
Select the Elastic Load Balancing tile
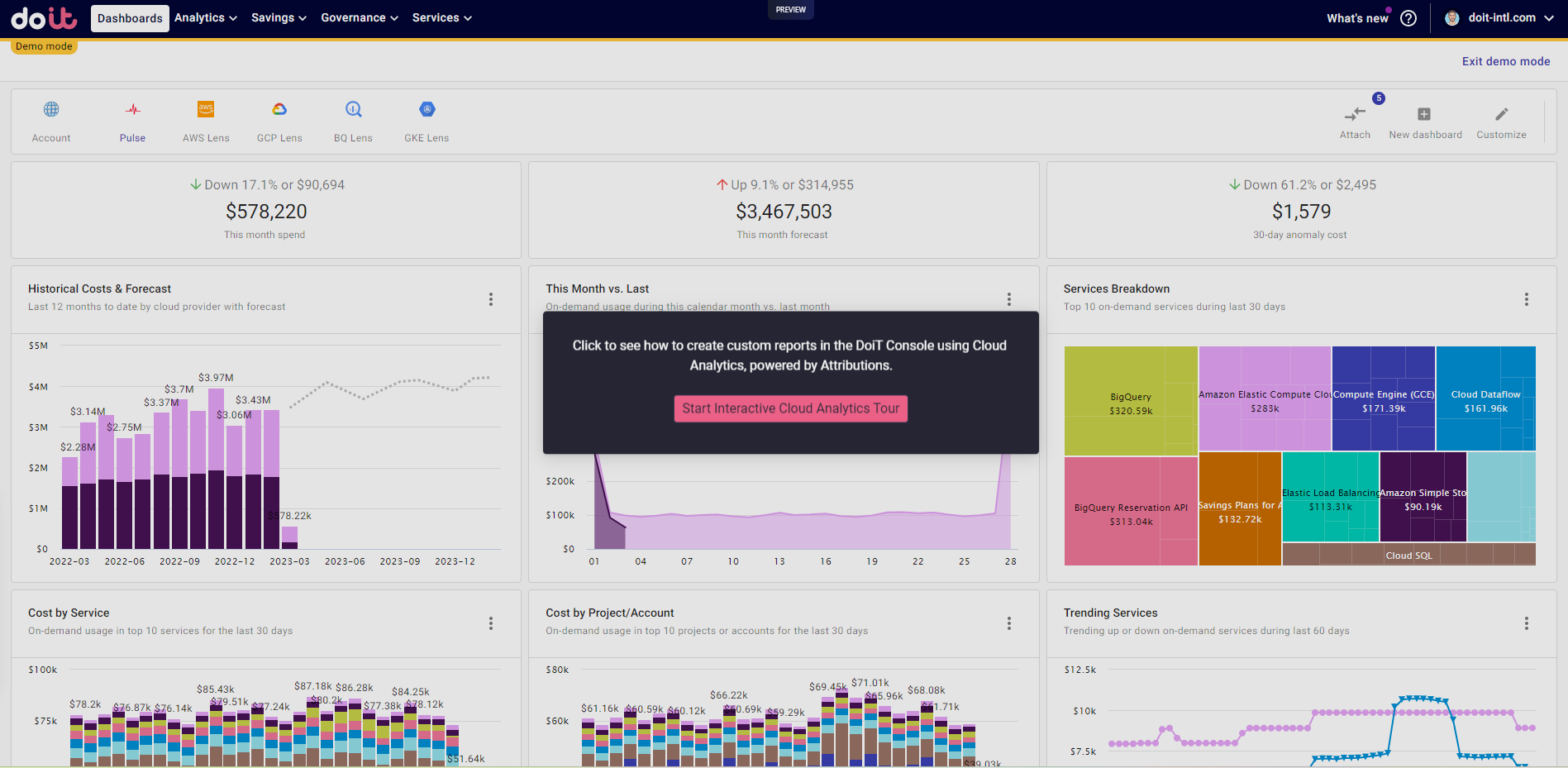pyautogui.click(x=1331, y=497)
